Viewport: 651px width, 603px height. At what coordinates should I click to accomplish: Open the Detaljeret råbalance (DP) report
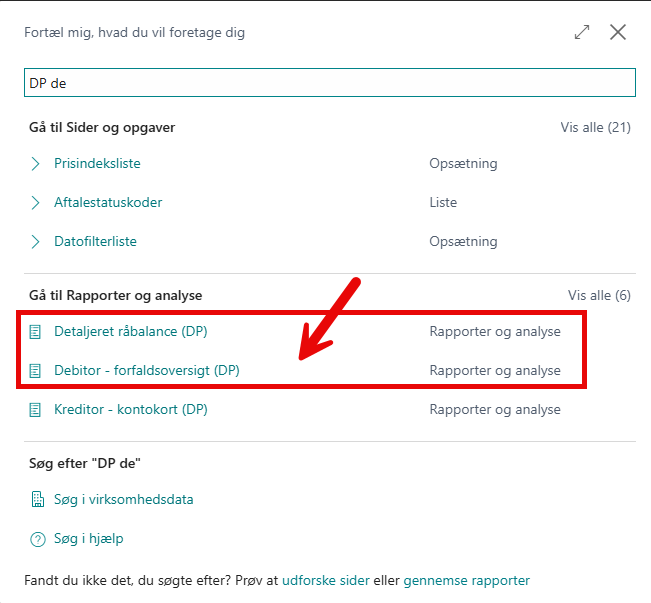pyautogui.click(x=131, y=331)
